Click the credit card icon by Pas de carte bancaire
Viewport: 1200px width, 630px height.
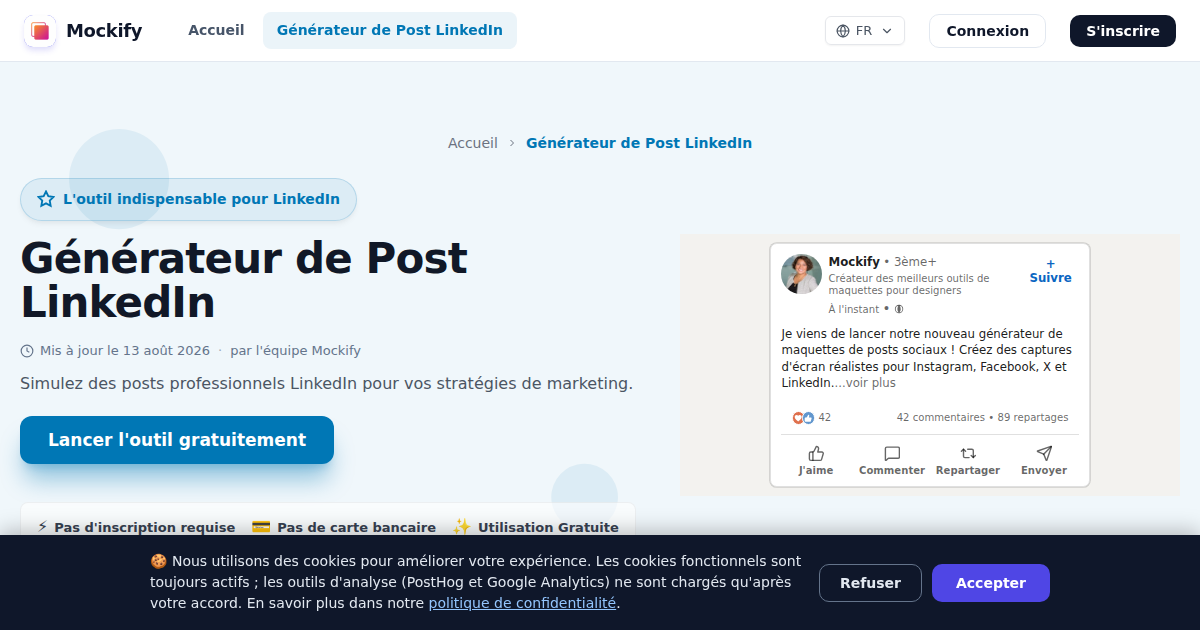click(x=261, y=527)
